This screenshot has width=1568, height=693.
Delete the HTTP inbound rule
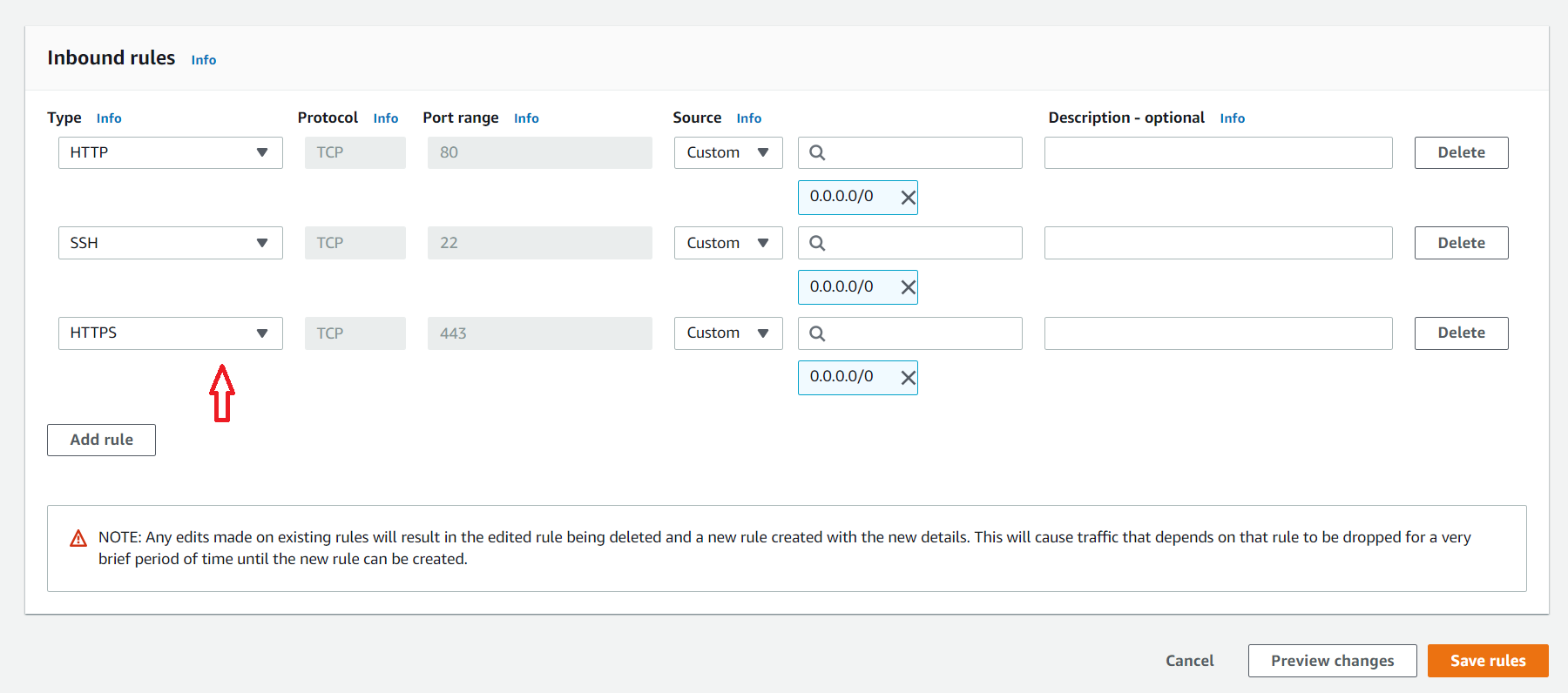click(x=1461, y=153)
